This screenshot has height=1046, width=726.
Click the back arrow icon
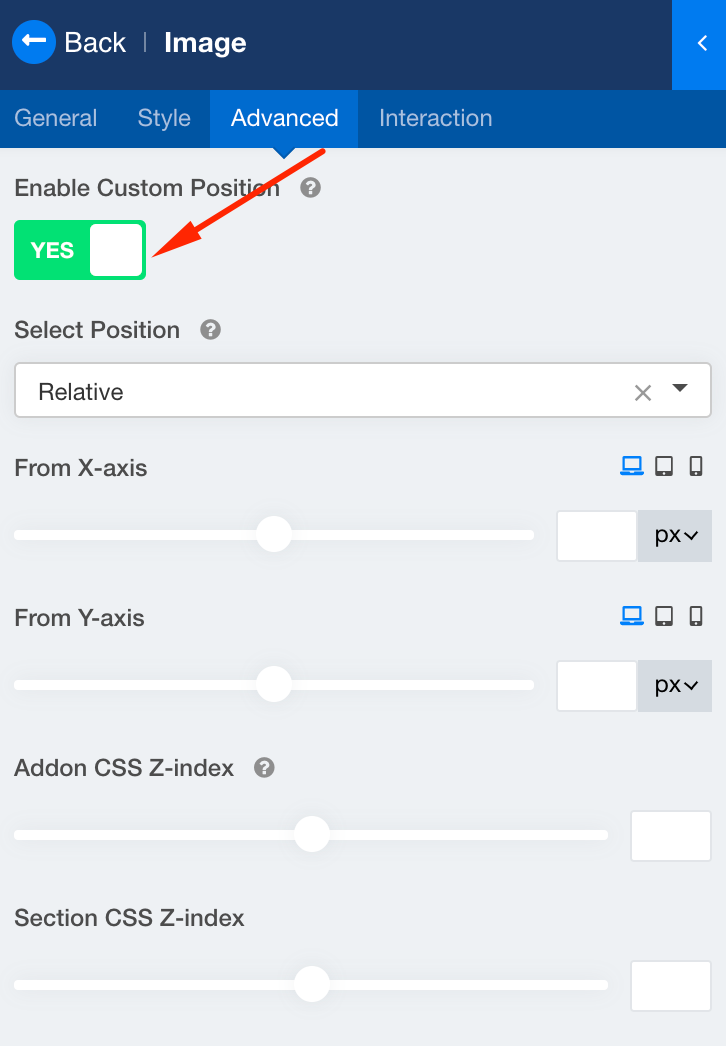34,42
